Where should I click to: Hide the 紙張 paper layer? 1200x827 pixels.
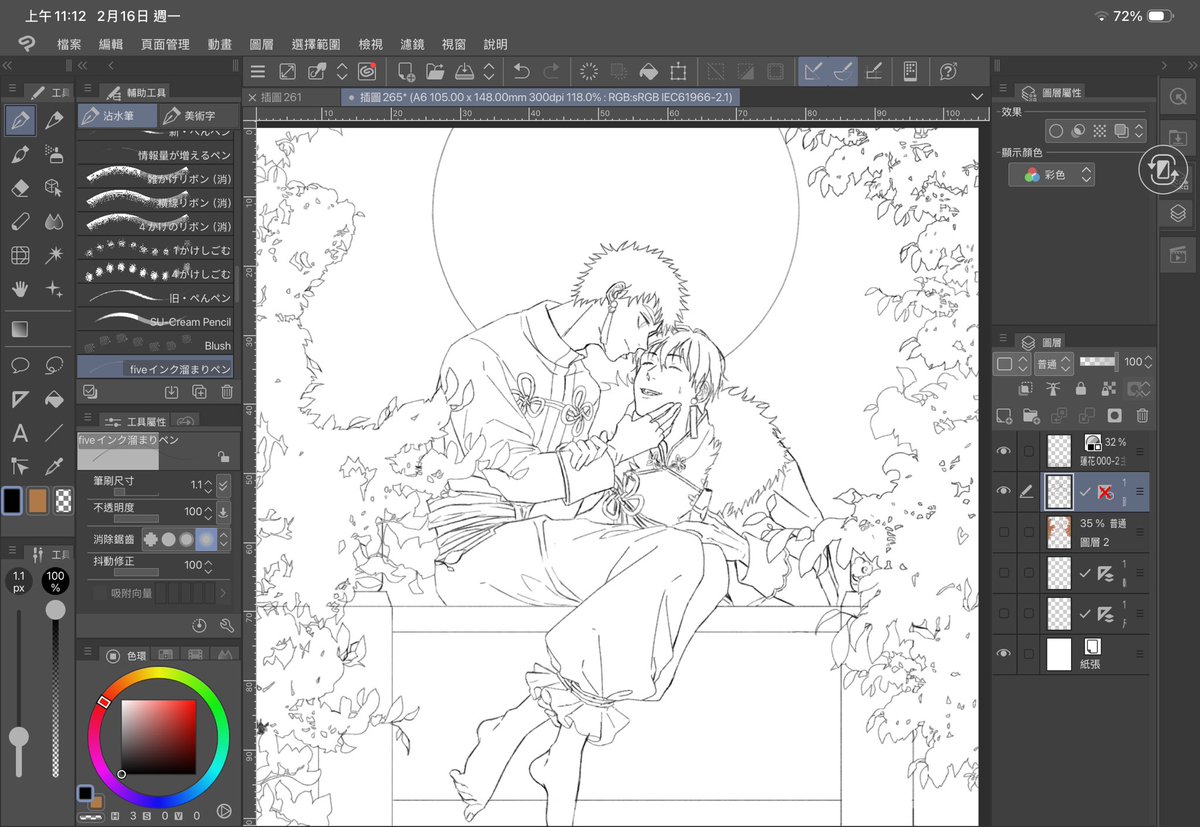[1004, 653]
